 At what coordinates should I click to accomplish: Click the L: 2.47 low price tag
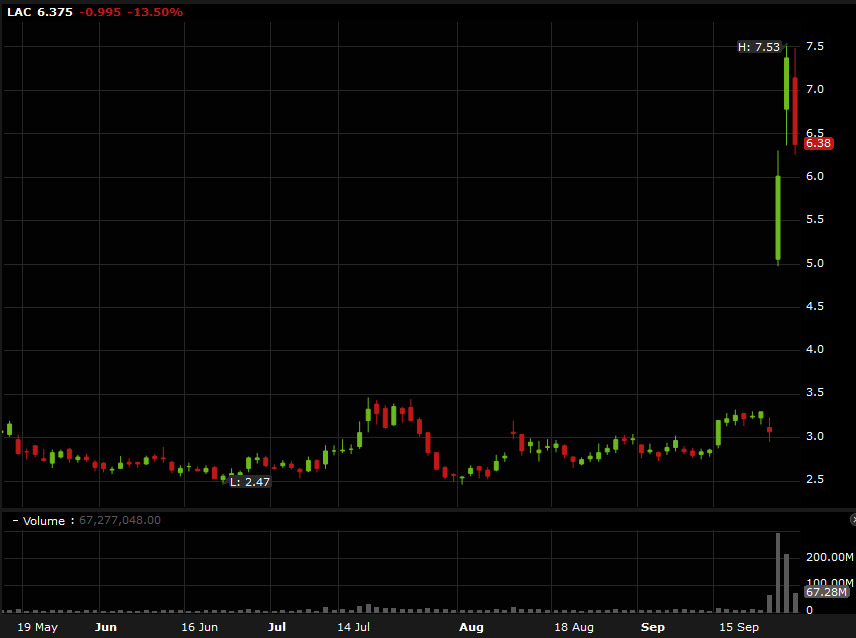(251, 482)
